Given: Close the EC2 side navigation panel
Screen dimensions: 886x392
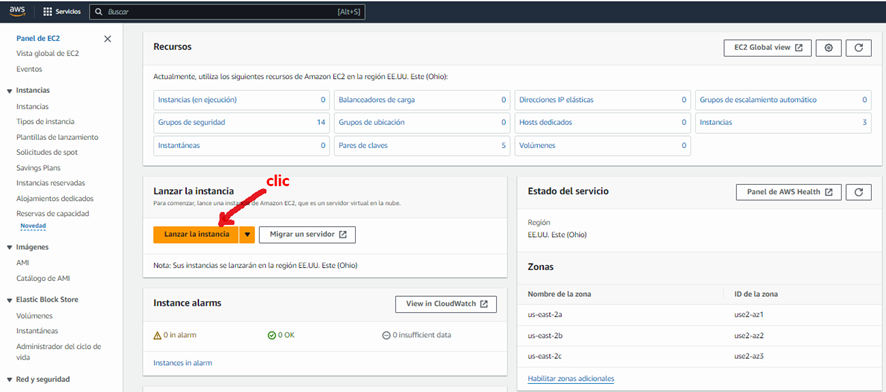Looking at the screenshot, I should (x=107, y=38).
